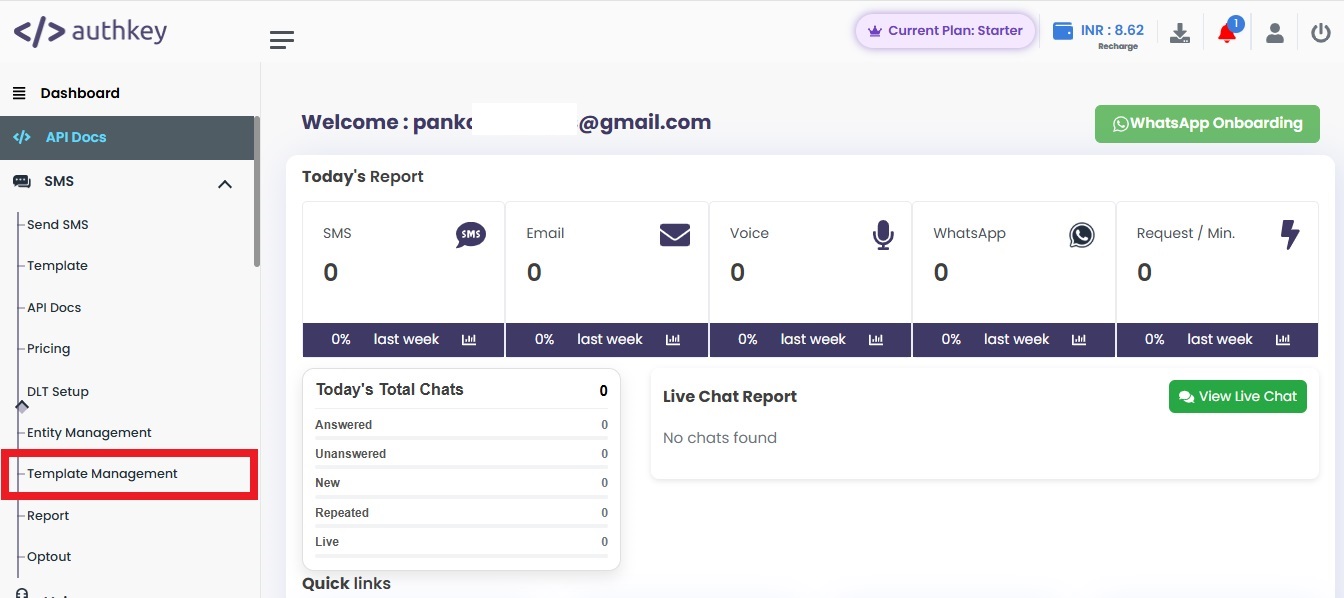
Task: Click the power logout icon
Action: 1321,31
